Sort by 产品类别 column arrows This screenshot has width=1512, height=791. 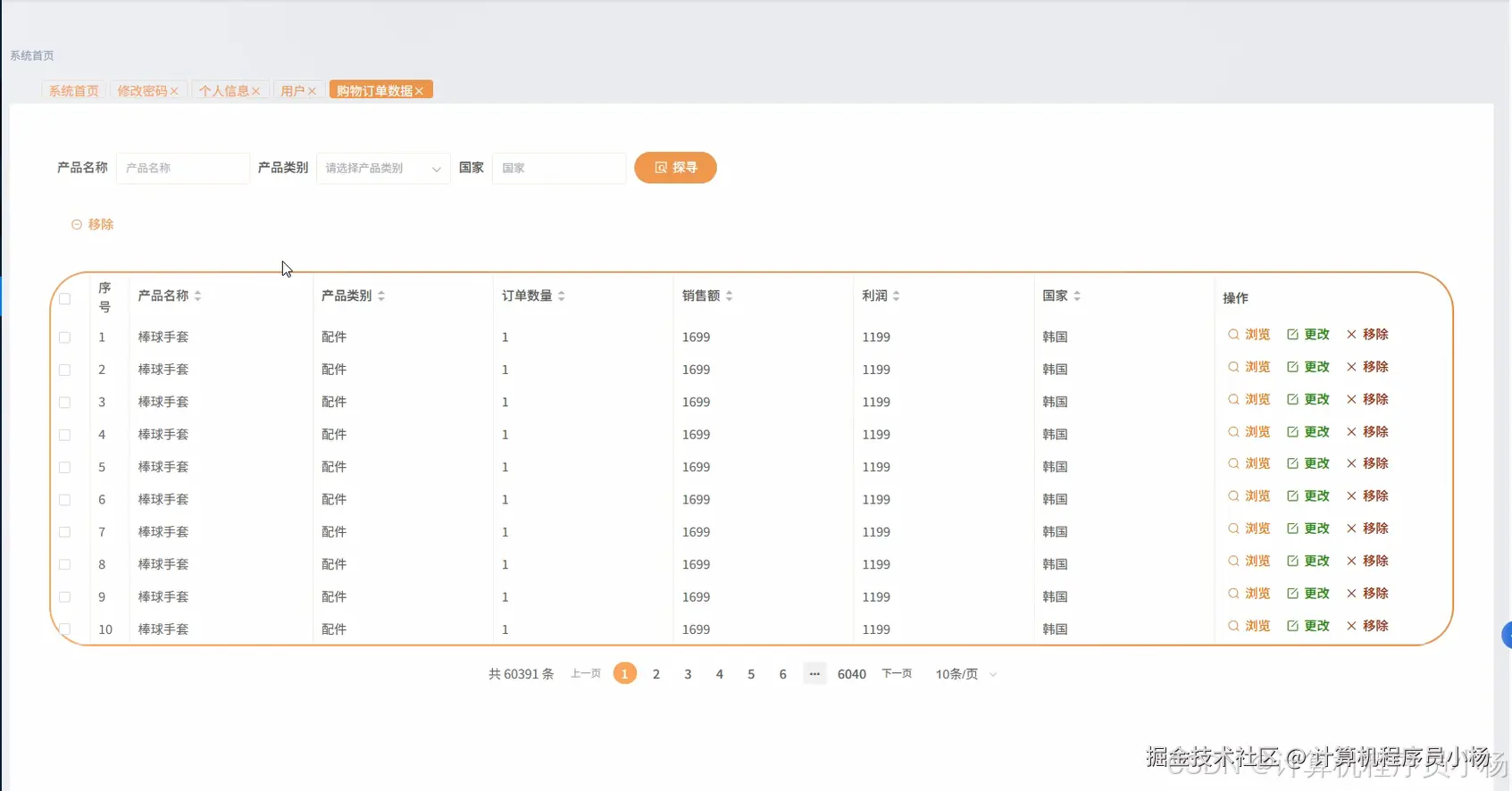coord(381,296)
